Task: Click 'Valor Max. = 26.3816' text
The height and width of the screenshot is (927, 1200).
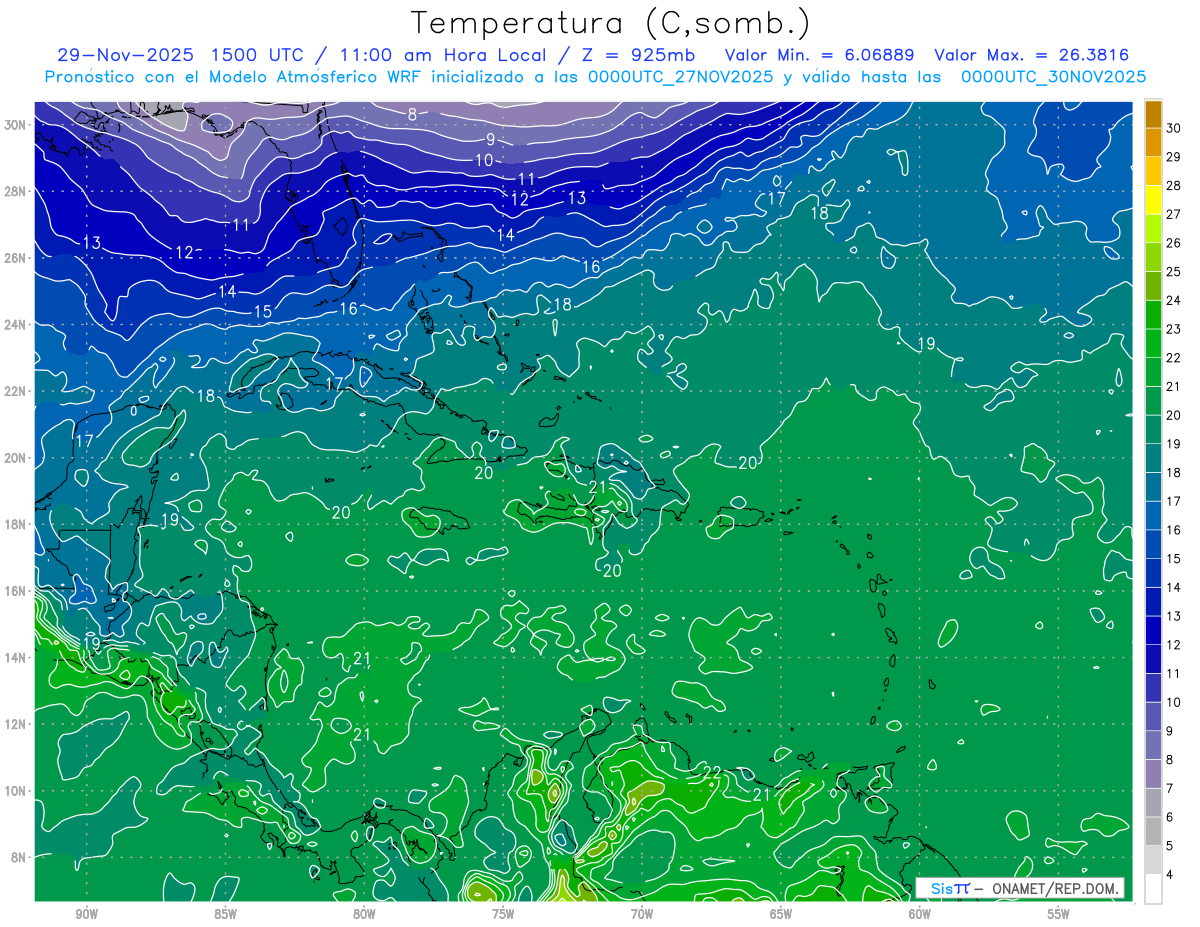Action: point(1031,55)
